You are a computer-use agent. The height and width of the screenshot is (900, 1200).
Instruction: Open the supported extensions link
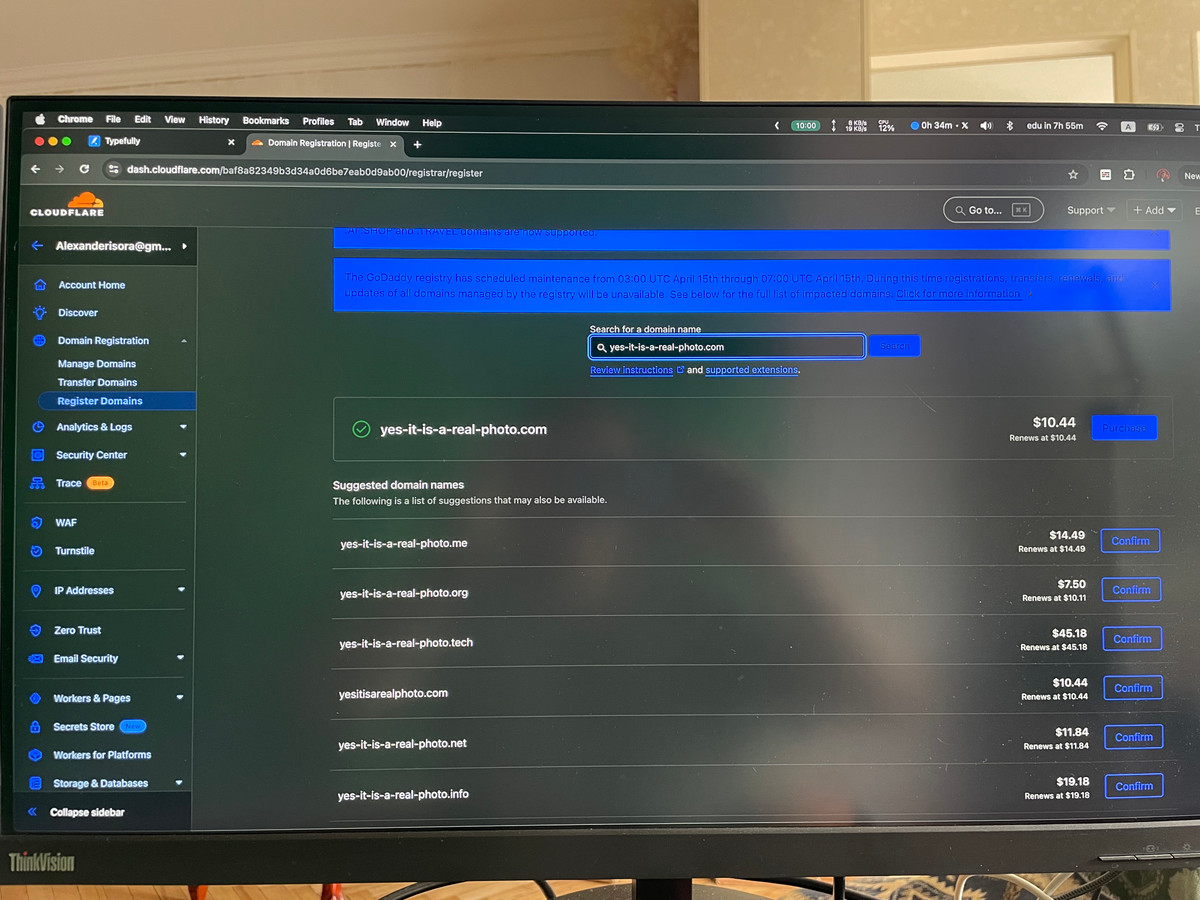751,370
